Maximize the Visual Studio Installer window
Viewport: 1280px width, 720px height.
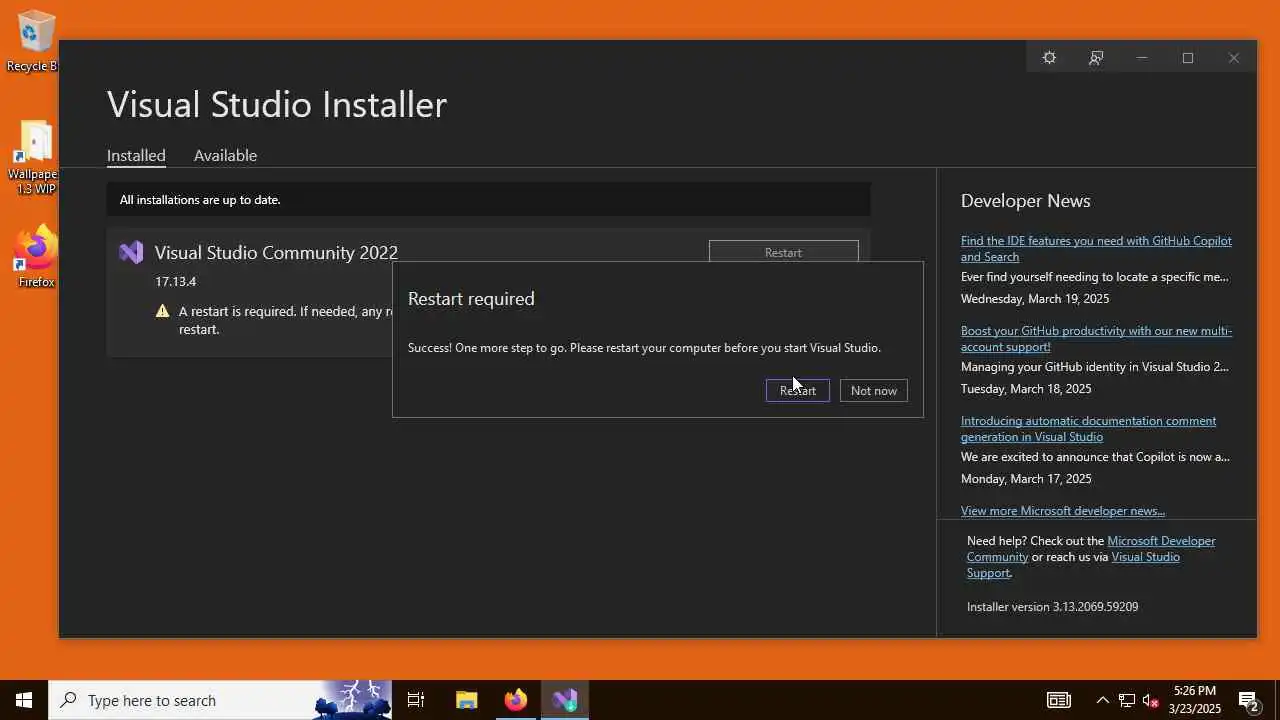tap(1188, 58)
